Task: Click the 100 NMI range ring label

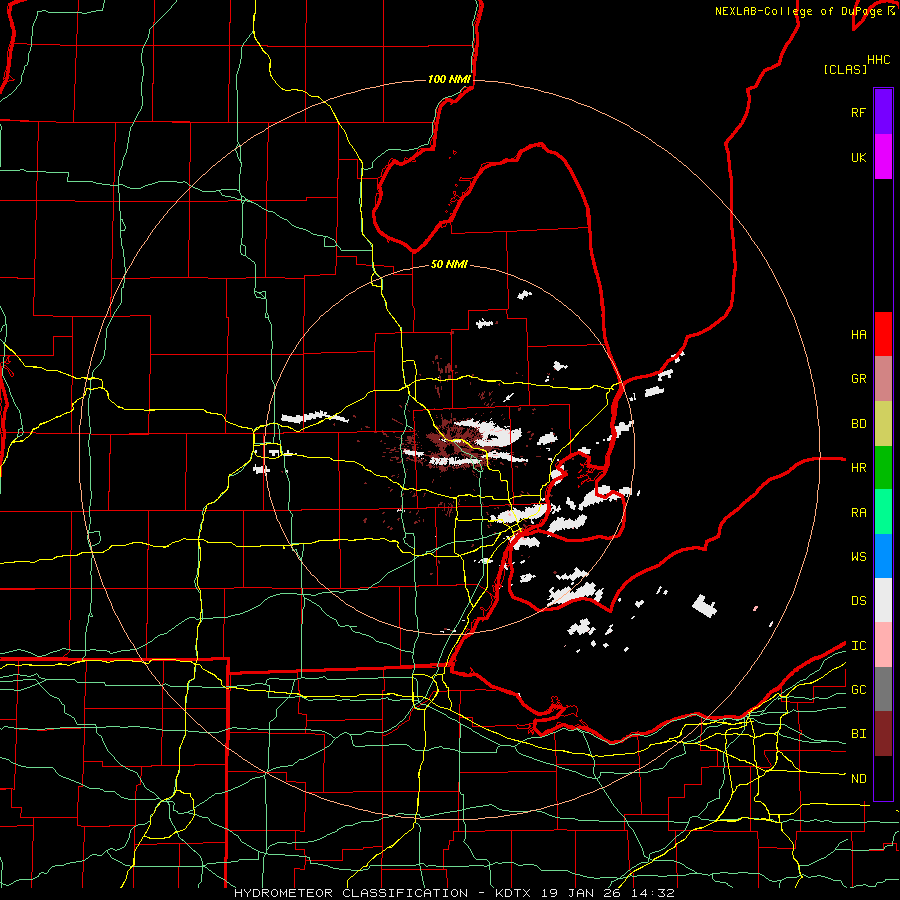Action: pos(449,79)
